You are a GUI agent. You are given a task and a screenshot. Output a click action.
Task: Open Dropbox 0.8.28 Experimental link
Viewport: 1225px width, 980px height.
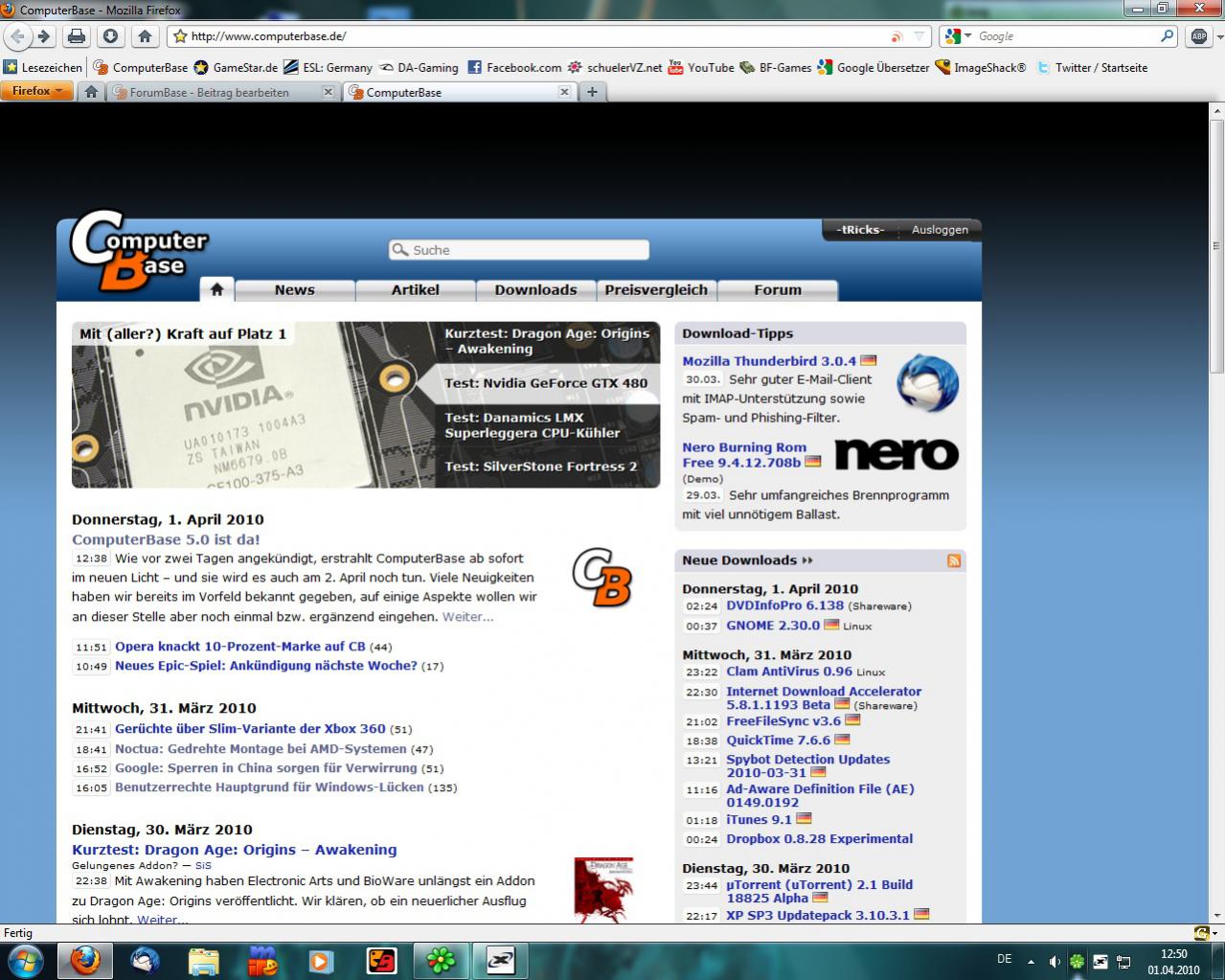coord(819,838)
